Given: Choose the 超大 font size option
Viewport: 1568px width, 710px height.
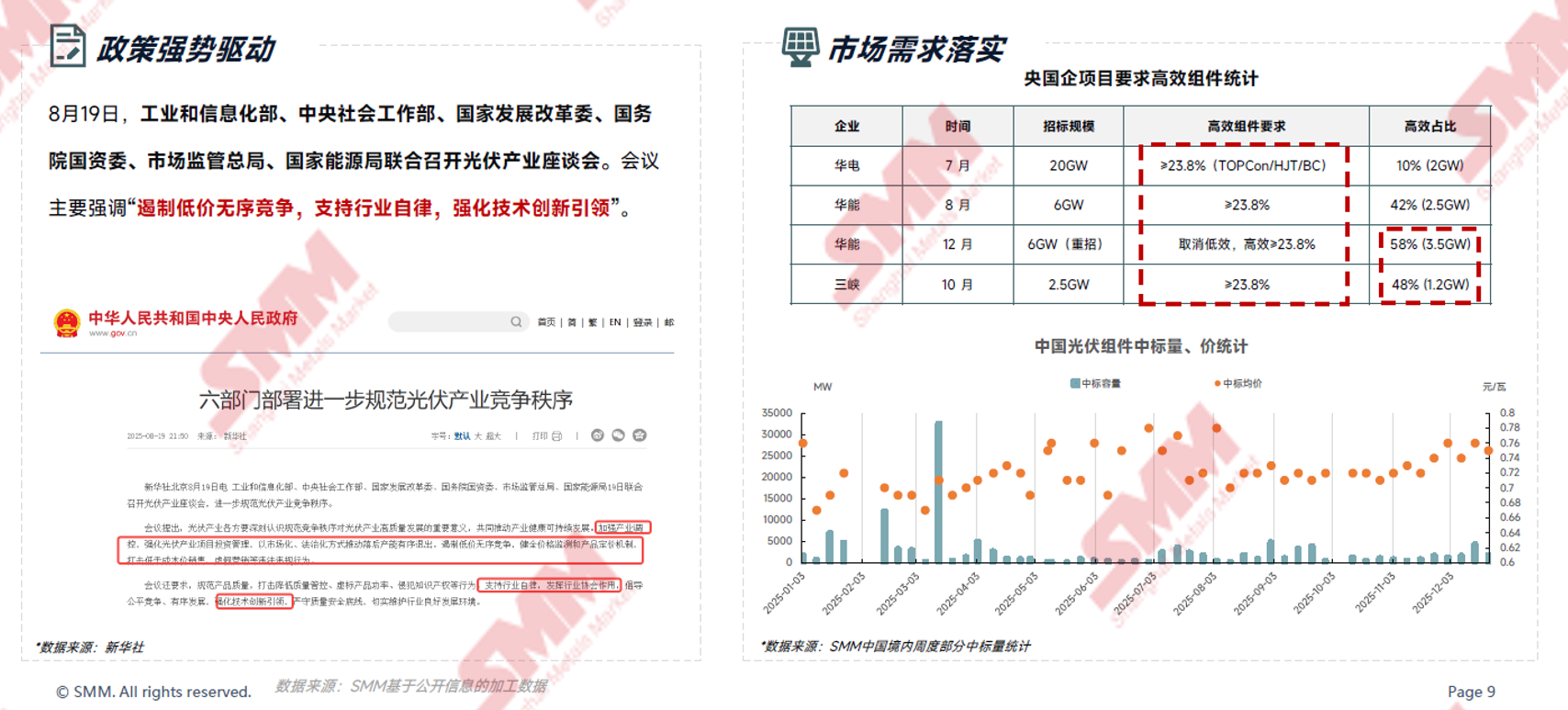Looking at the screenshot, I should click(x=493, y=436).
